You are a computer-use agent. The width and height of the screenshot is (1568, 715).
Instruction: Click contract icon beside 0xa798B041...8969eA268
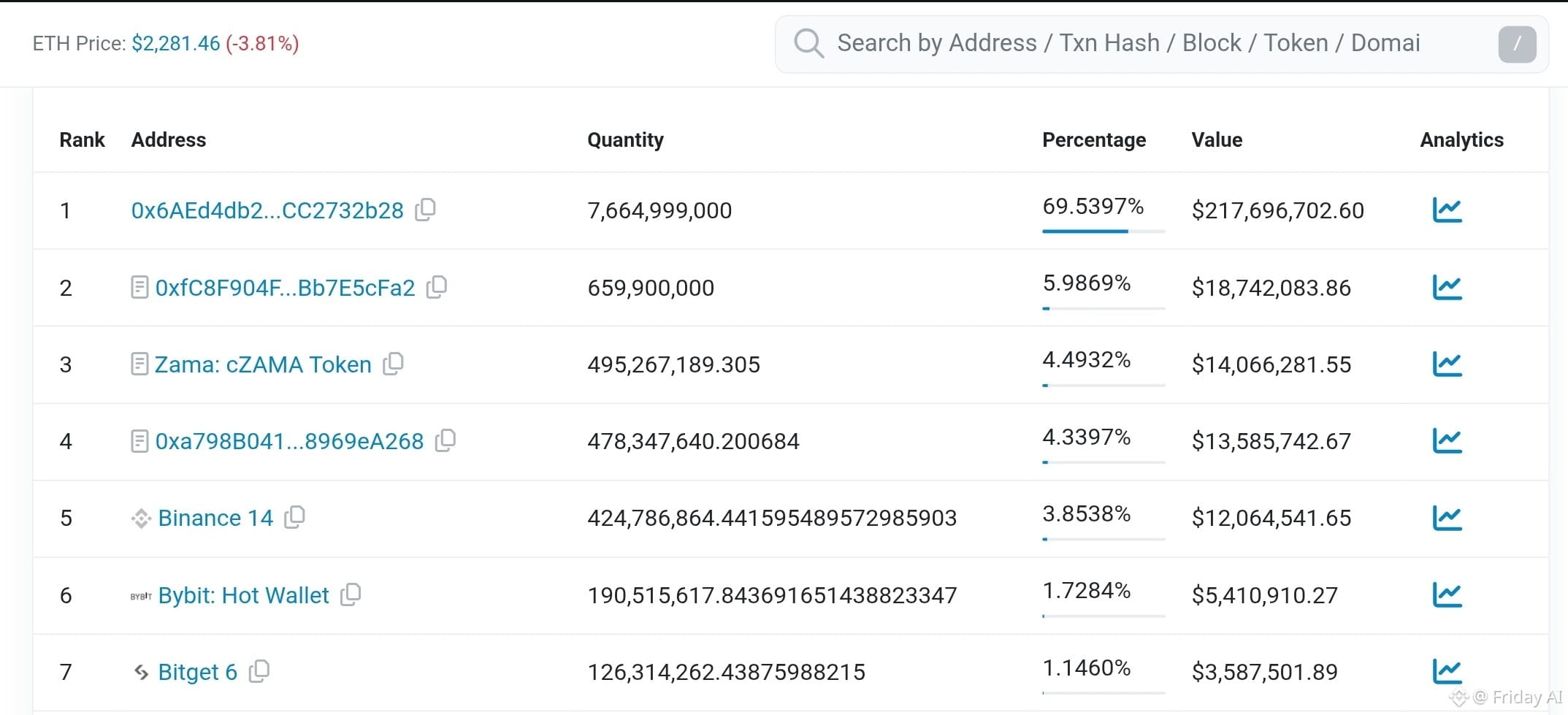(139, 441)
